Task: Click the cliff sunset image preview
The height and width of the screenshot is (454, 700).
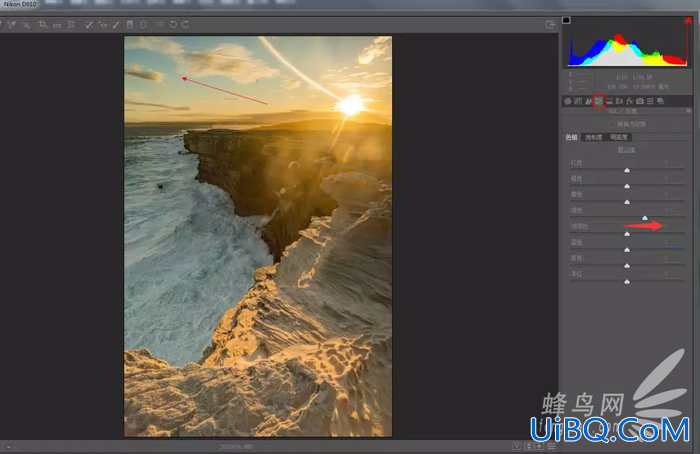Action: point(258,237)
